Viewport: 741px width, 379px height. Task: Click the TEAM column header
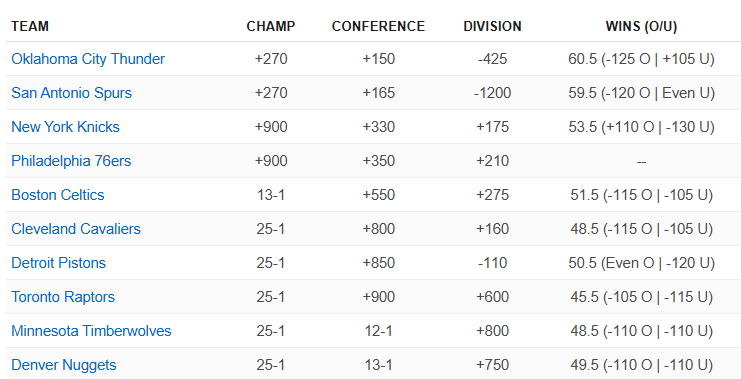coord(30,26)
